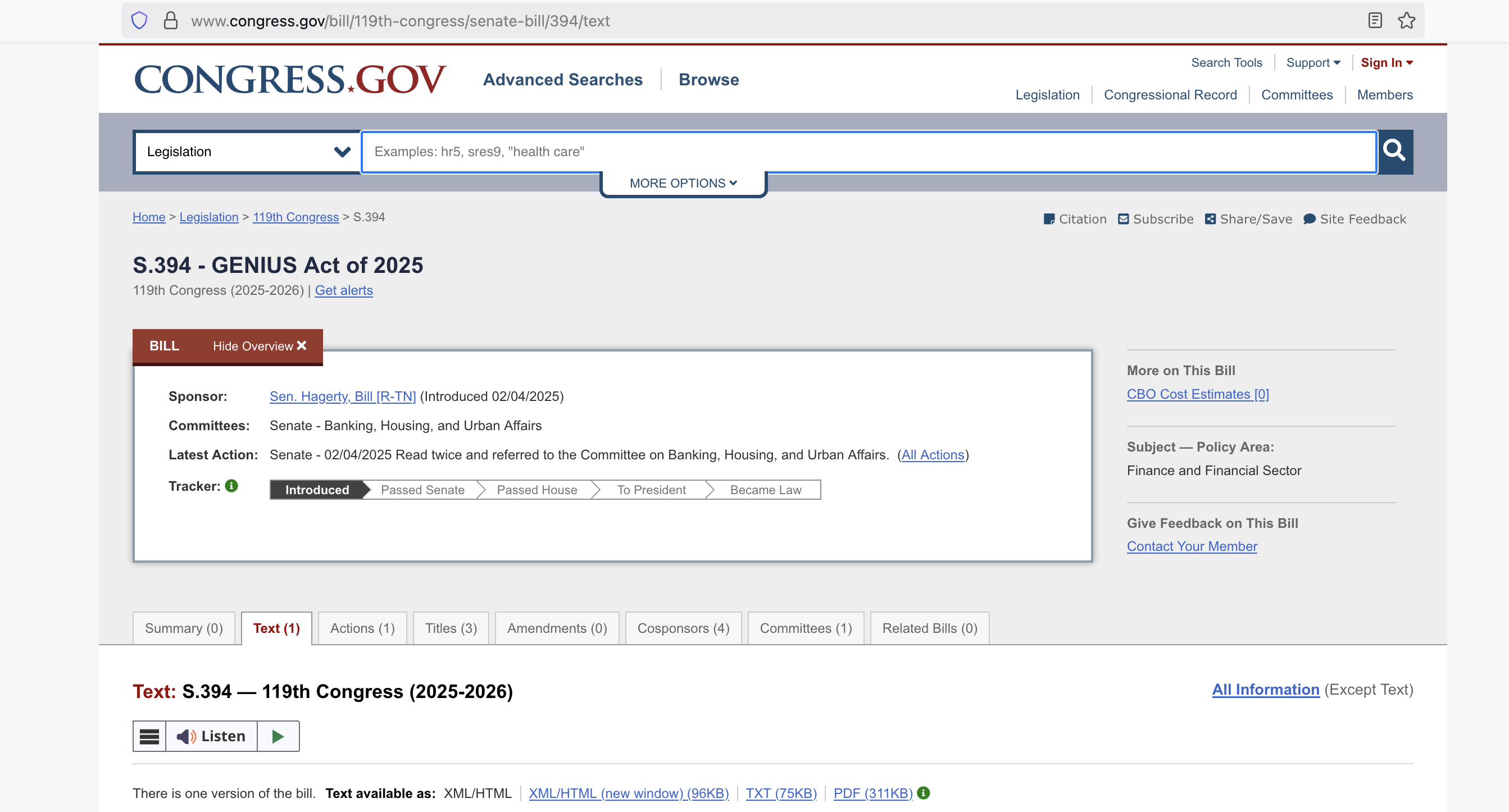
Task: Click the magnifying glass search button
Action: [x=1395, y=152]
